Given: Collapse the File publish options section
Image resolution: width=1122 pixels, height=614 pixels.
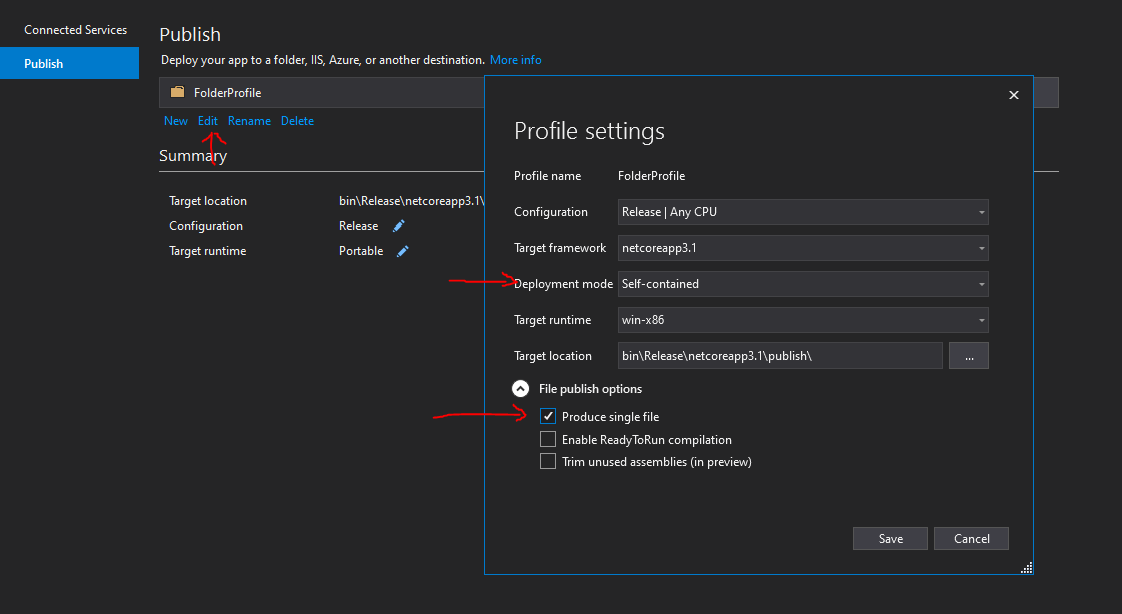Looking at the screenshot, I should coord(521,389).
